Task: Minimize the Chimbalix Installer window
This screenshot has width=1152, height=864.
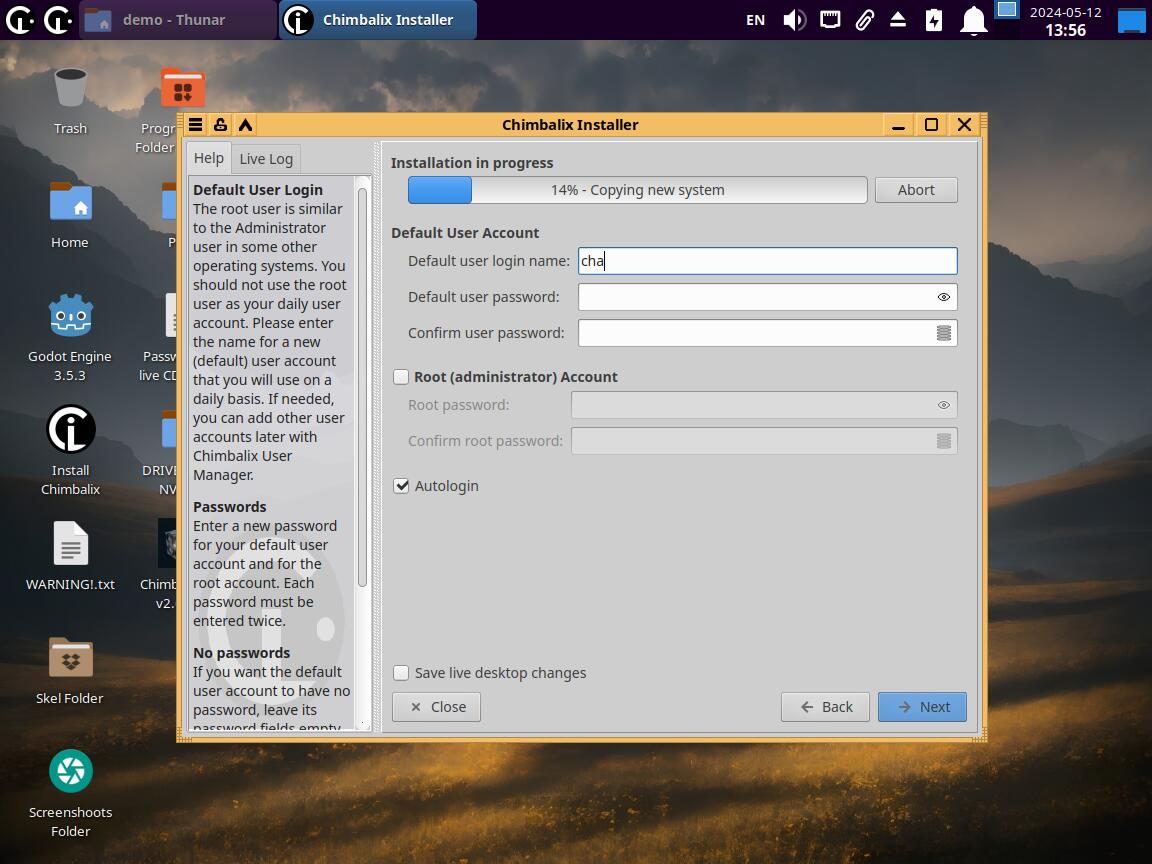Action: (x=898, y=125)
